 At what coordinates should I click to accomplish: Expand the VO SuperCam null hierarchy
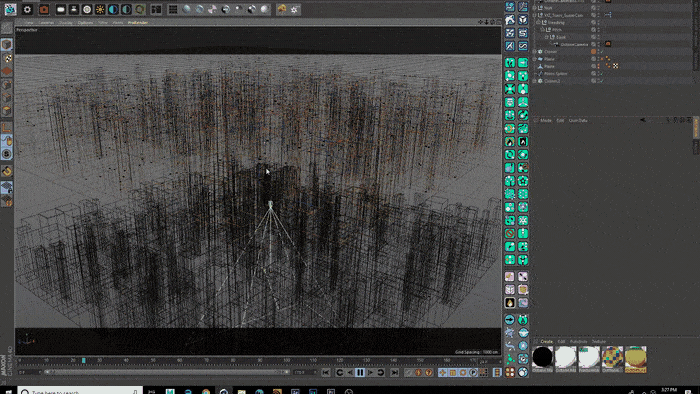(x=535, y=15)
